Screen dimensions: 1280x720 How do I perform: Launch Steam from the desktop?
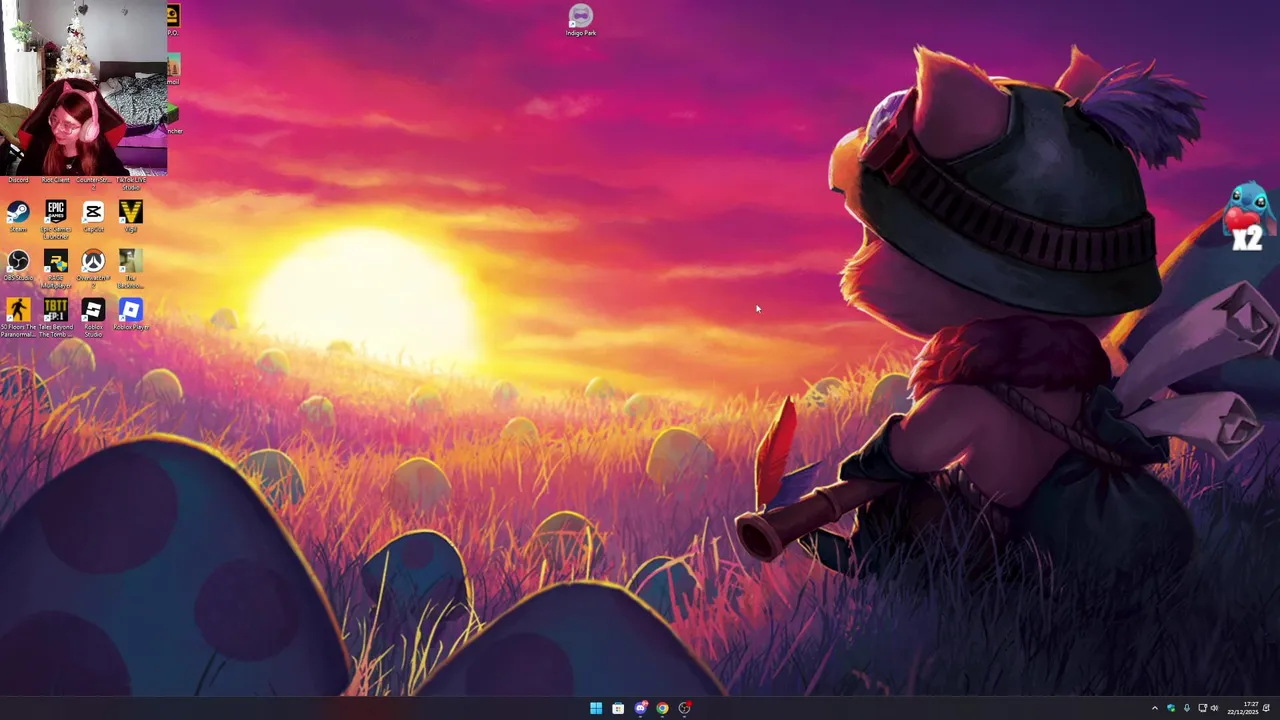tap(18, 216)
